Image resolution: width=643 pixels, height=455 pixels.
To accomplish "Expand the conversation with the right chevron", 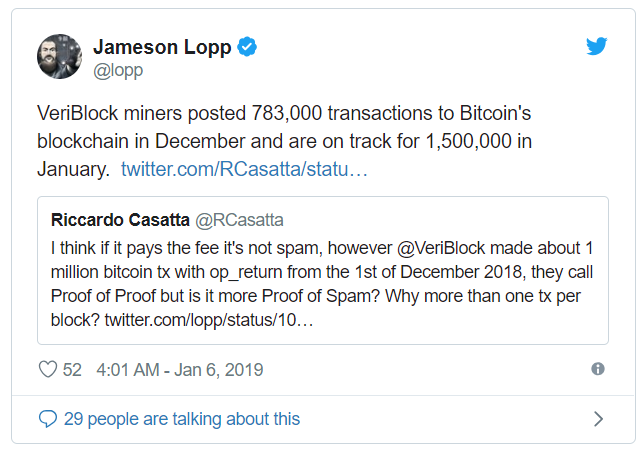I will pos(598,419).
